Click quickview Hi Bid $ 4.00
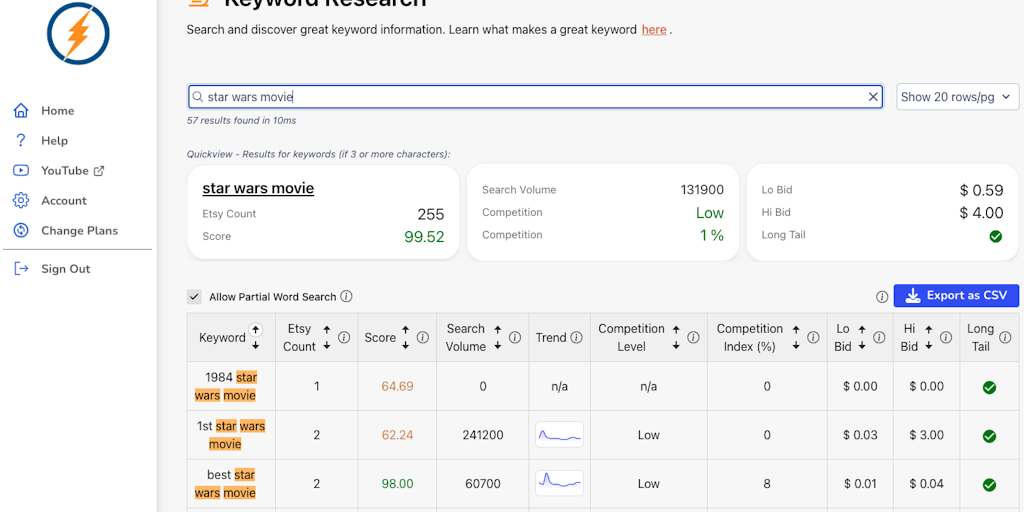This screenshot has width=1024, height=512. [982, 213]
